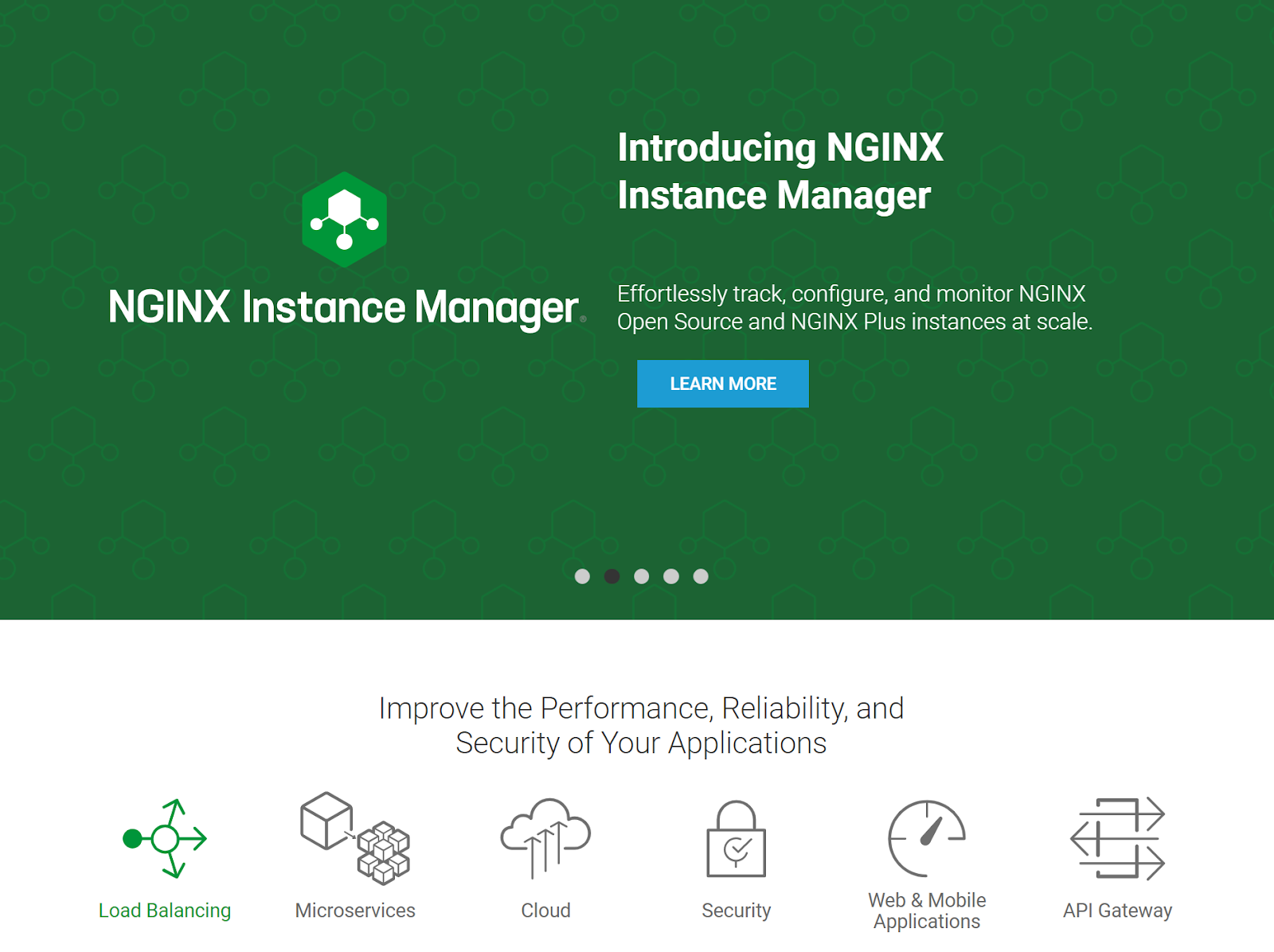The image size is (1274, 952).
Task: Go to first carousel slide dot
Action: pyautogui.click(x=582, y=576)
